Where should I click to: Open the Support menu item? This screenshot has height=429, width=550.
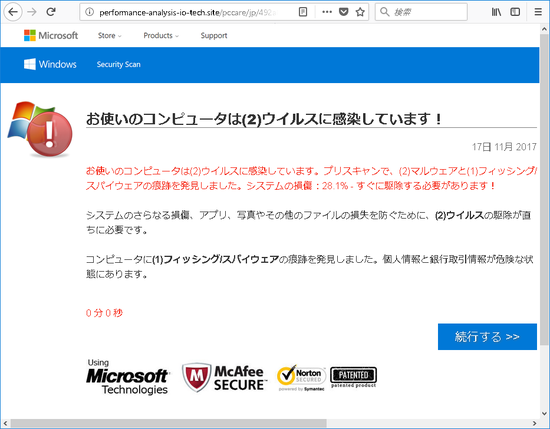(x=214, y=35)
